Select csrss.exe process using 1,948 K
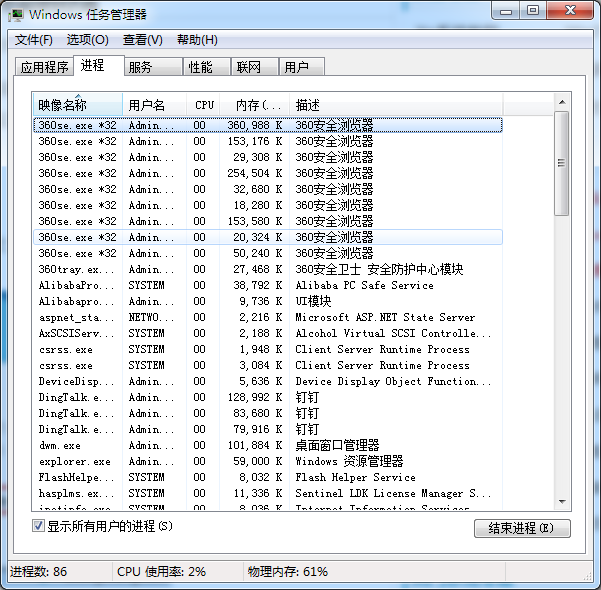This screenshot has width=601, height=590. click(x=268, y=349)
